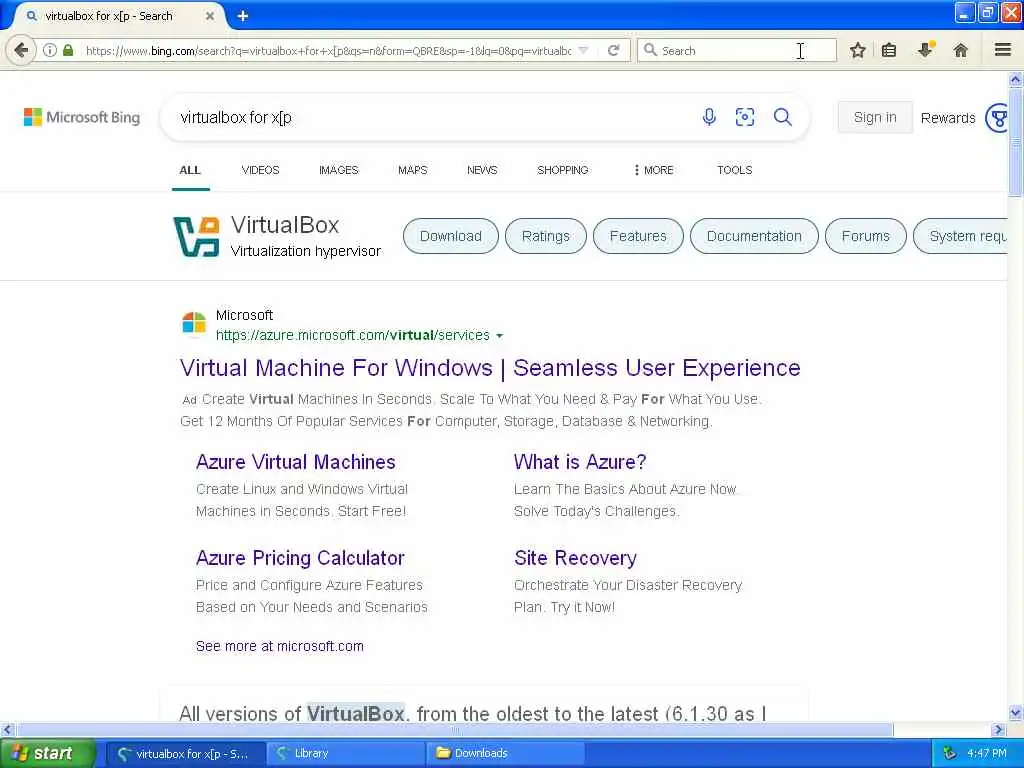Open the MORE search categories menu
This screenshot has width=1024, height=768.
coord(653,170)
